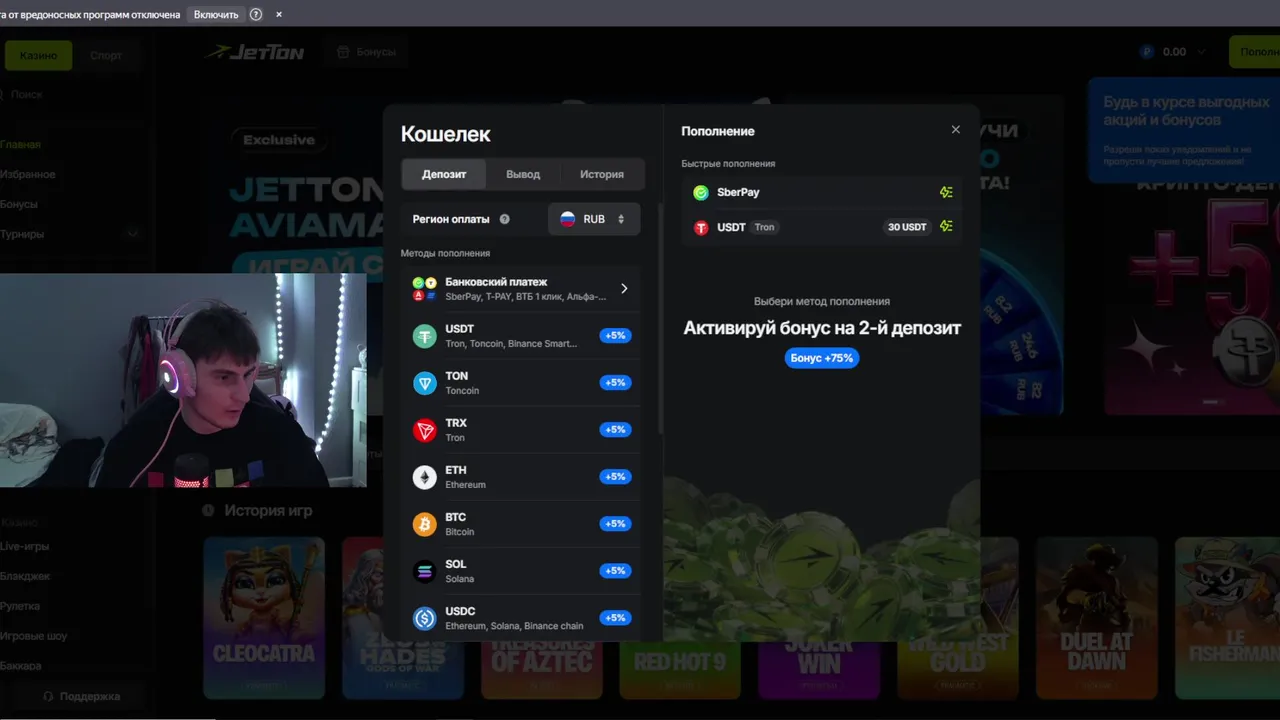Click the +5% badge on BTC row

615,524
